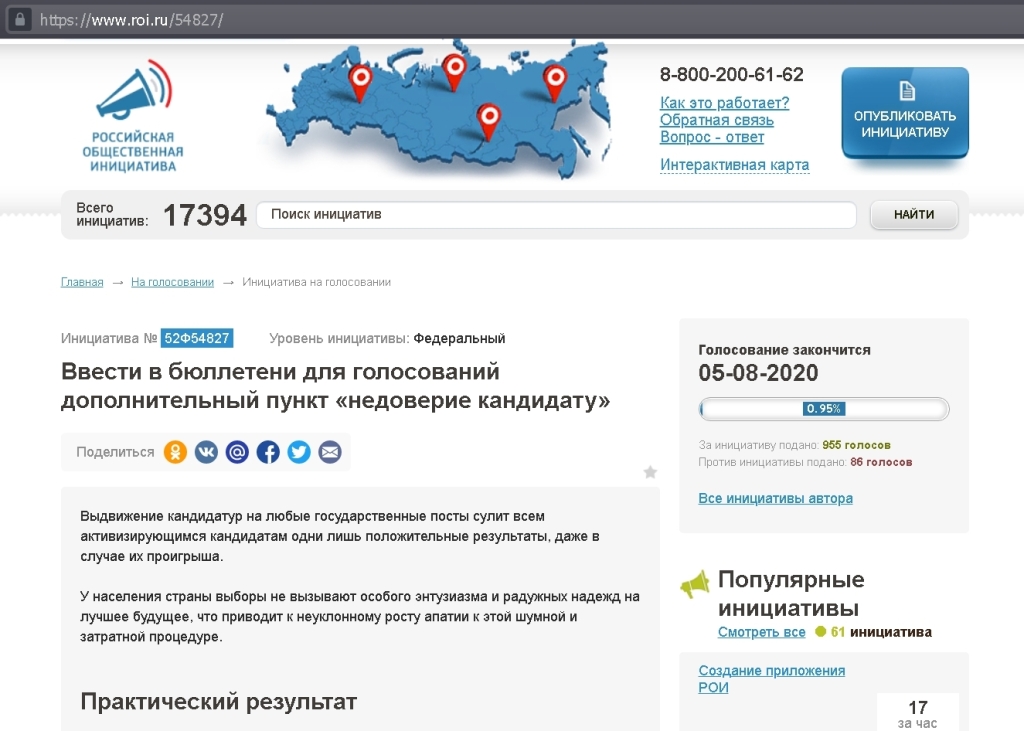Open Все инициативы автора link
This screenshot has width=1024, height=731.
click(x=775, y=498)
